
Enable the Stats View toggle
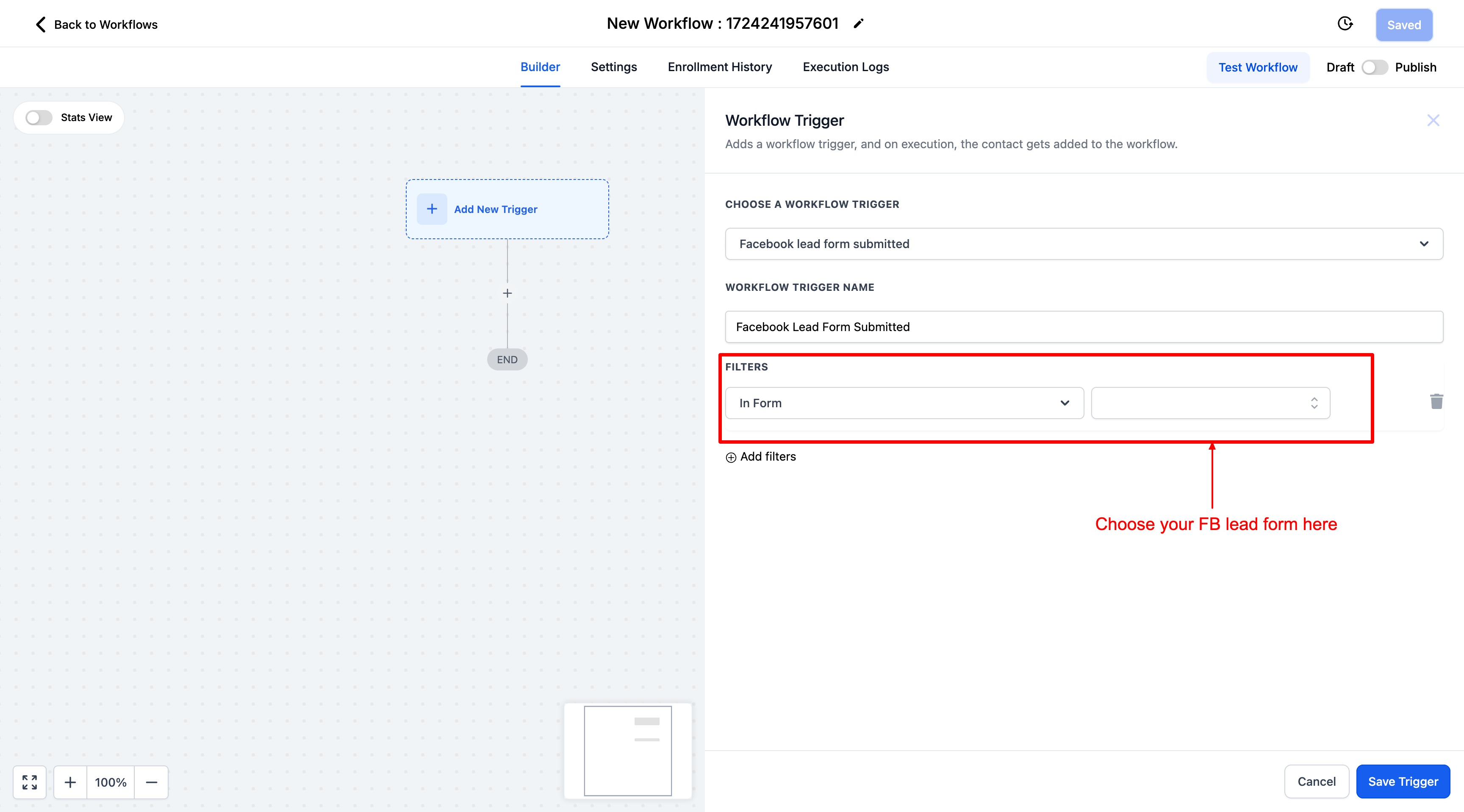(x=39, y=118)
